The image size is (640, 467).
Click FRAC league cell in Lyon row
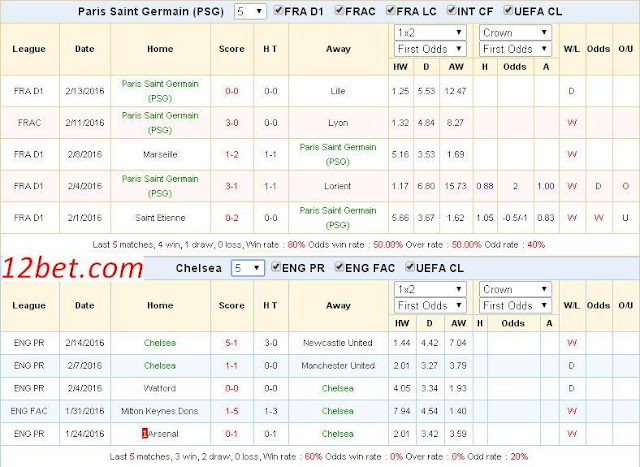(29, 123)
